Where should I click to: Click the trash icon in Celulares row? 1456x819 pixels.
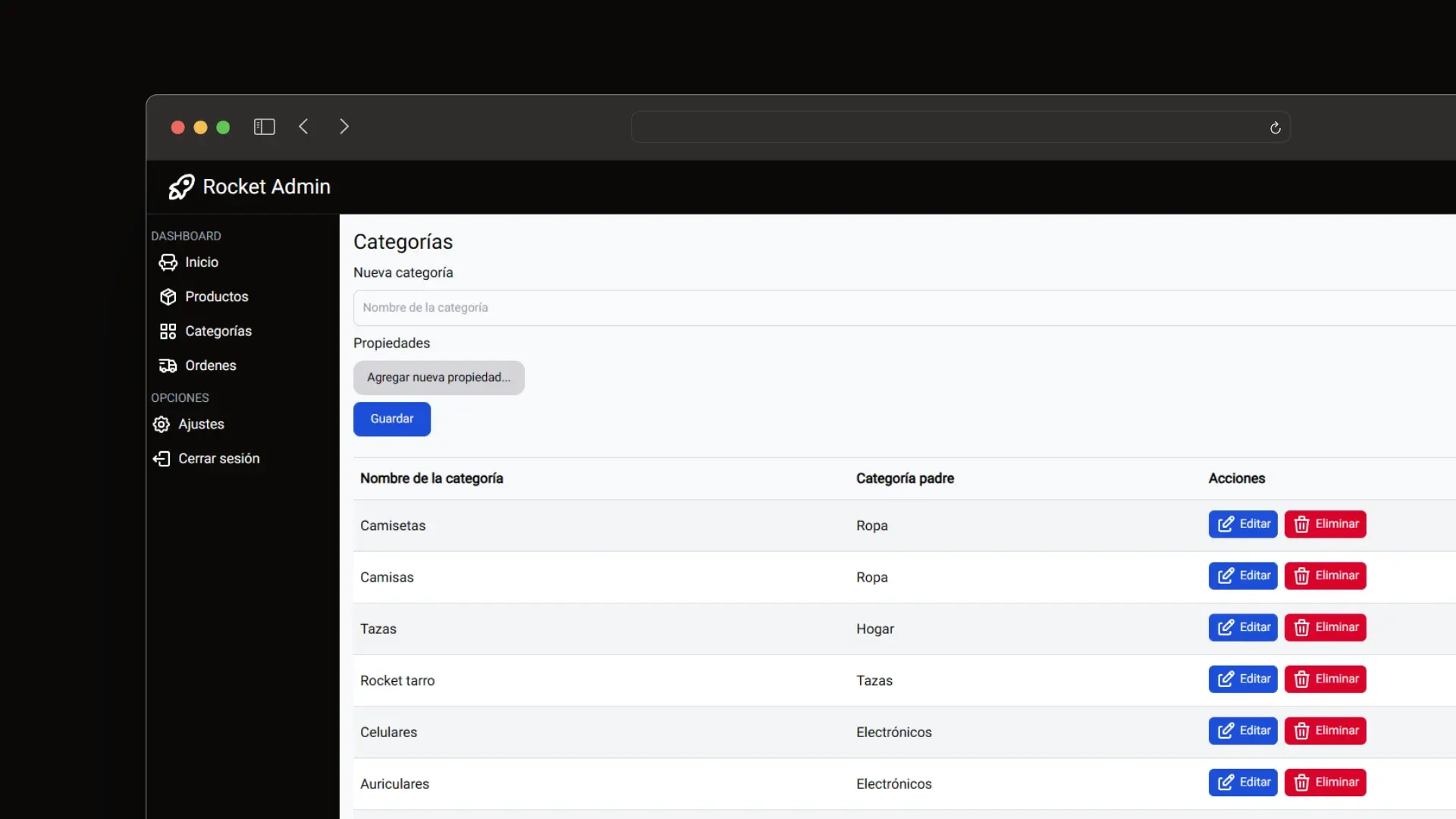coord(1302,730)
